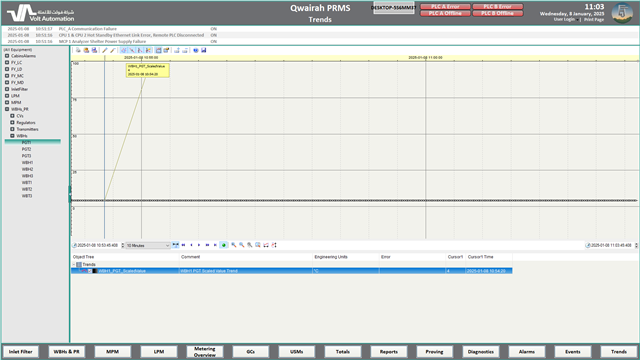Expand the CabinsAlarms tree node
This screenshot has width=640, height=360.
coord(7,56)
